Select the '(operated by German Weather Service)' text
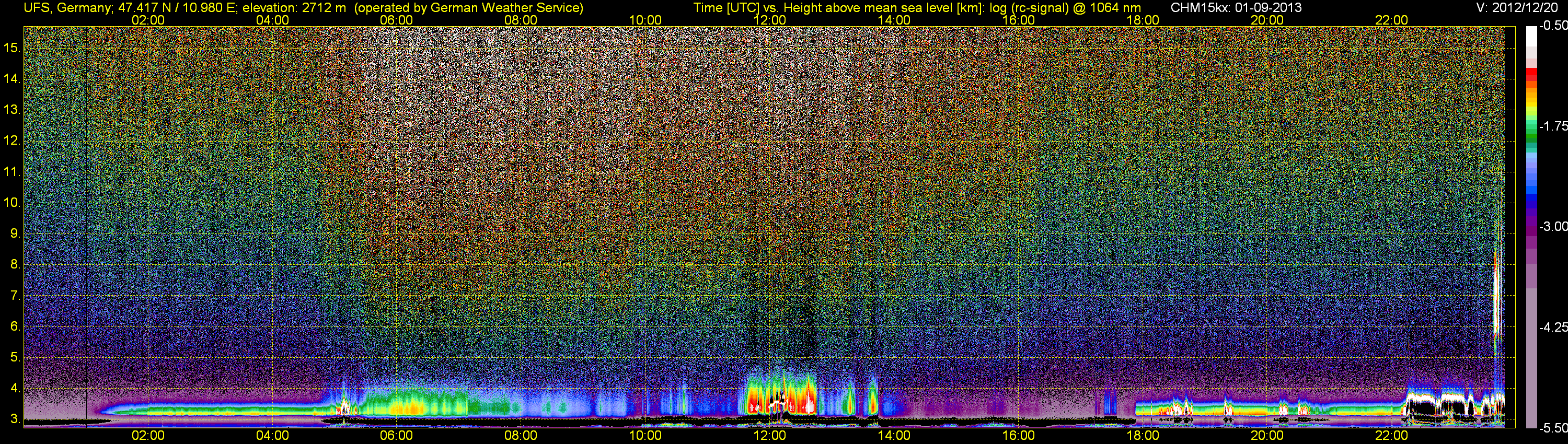This screenshot has height=444, width=1568. coord(469,8)
